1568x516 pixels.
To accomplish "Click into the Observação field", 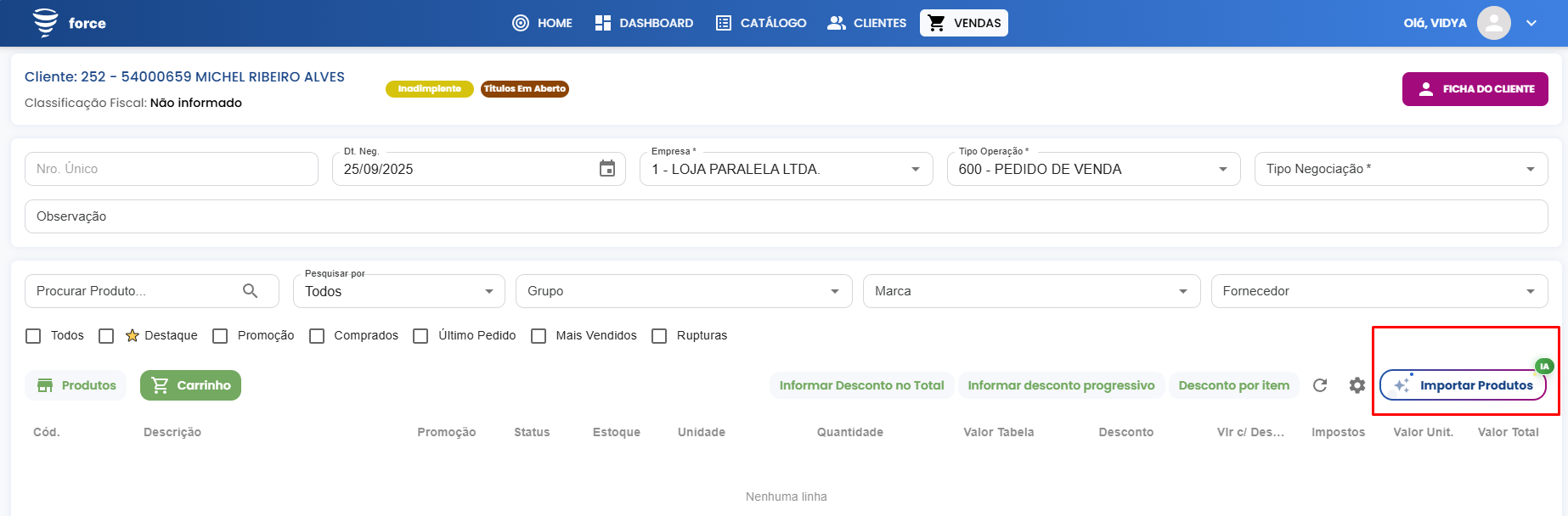I will click(x=787, y=216).
